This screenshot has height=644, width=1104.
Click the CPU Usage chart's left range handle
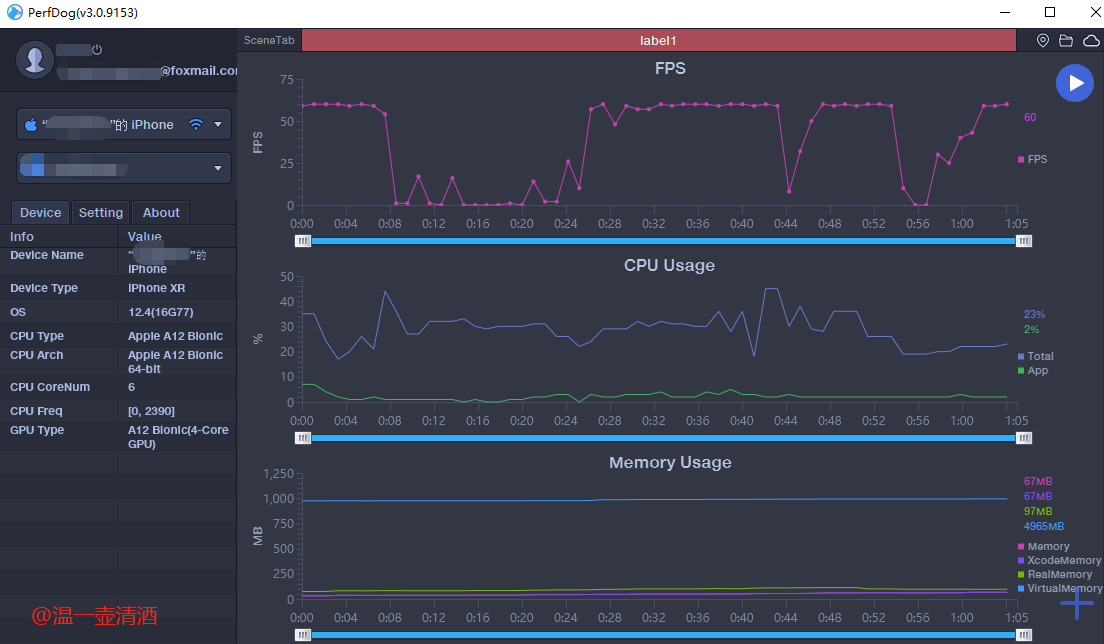pos(303,438)
